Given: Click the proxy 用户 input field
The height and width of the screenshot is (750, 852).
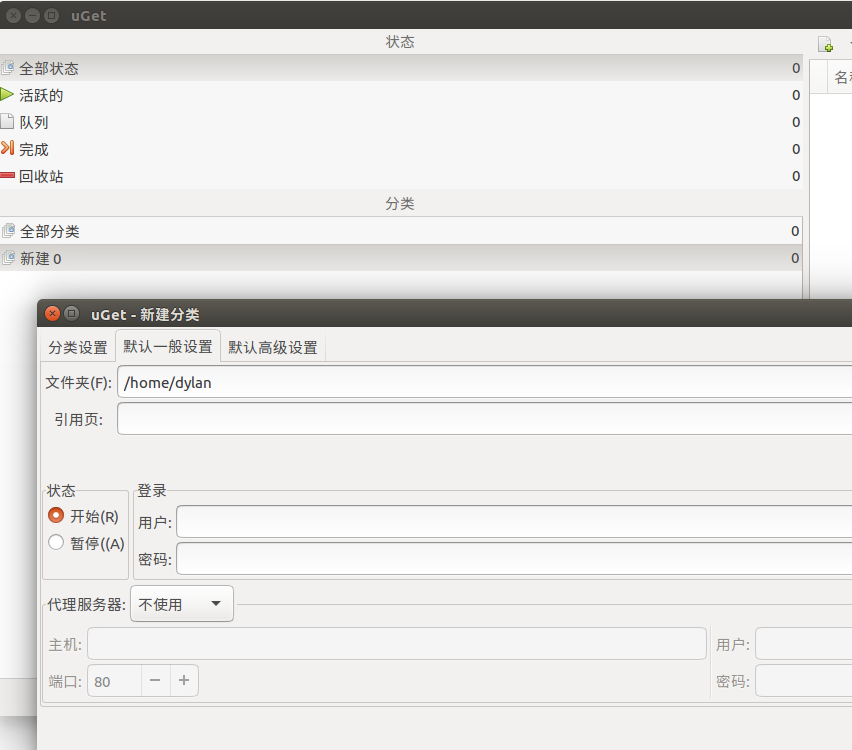Looking at the screenshot, I should 804,643.
